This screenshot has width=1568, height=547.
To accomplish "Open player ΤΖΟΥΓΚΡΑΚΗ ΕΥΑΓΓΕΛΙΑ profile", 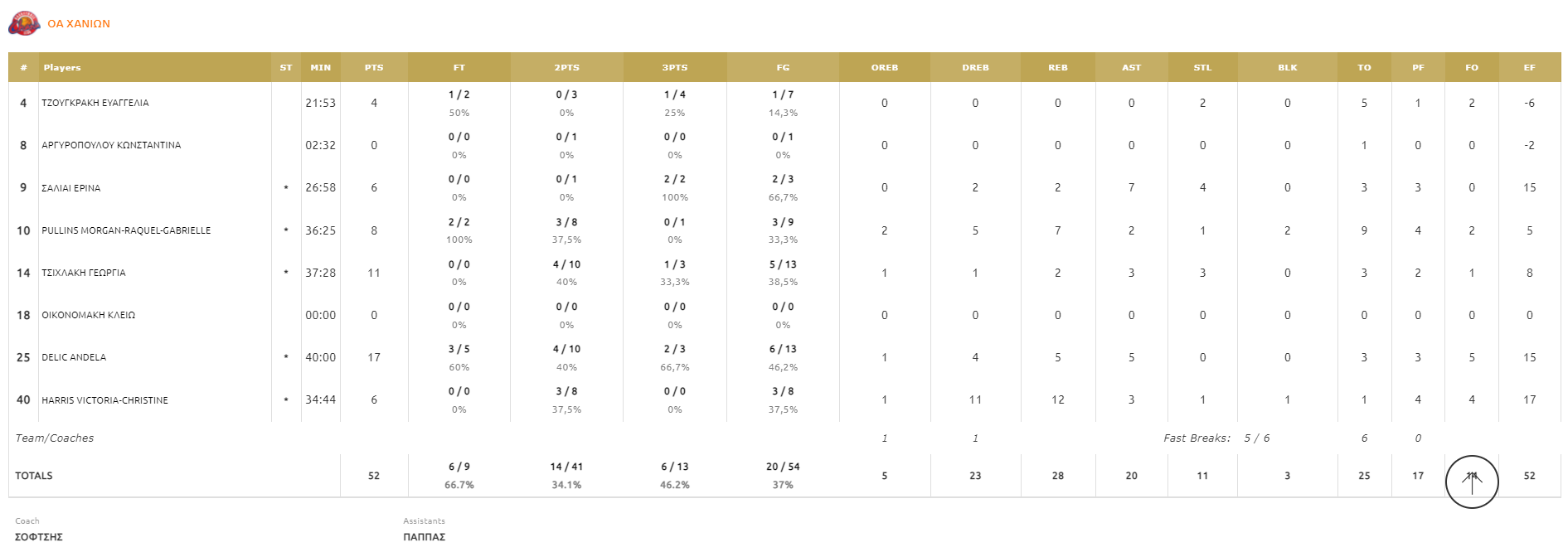I will tap(95, 103).
